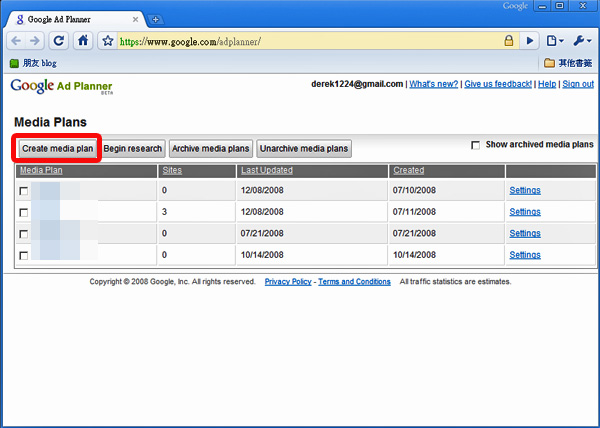Check the plan row created 07/11/2008

[x=24, y=212]
